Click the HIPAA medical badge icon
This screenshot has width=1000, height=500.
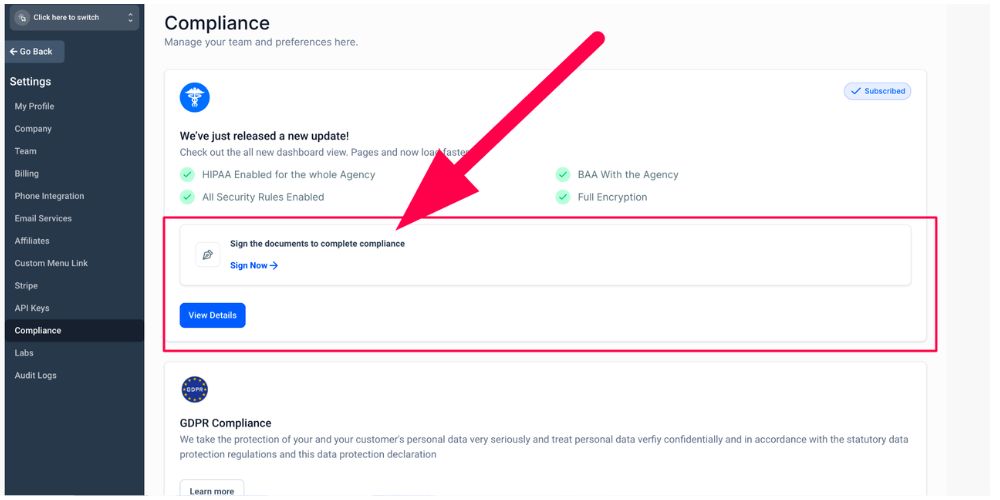point(195,97)
